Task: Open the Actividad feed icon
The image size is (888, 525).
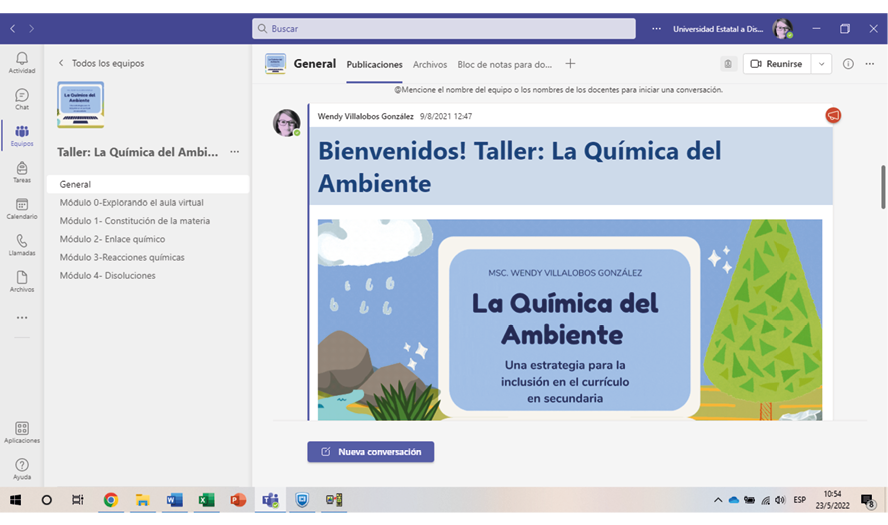Action: (x=21, y=62)
